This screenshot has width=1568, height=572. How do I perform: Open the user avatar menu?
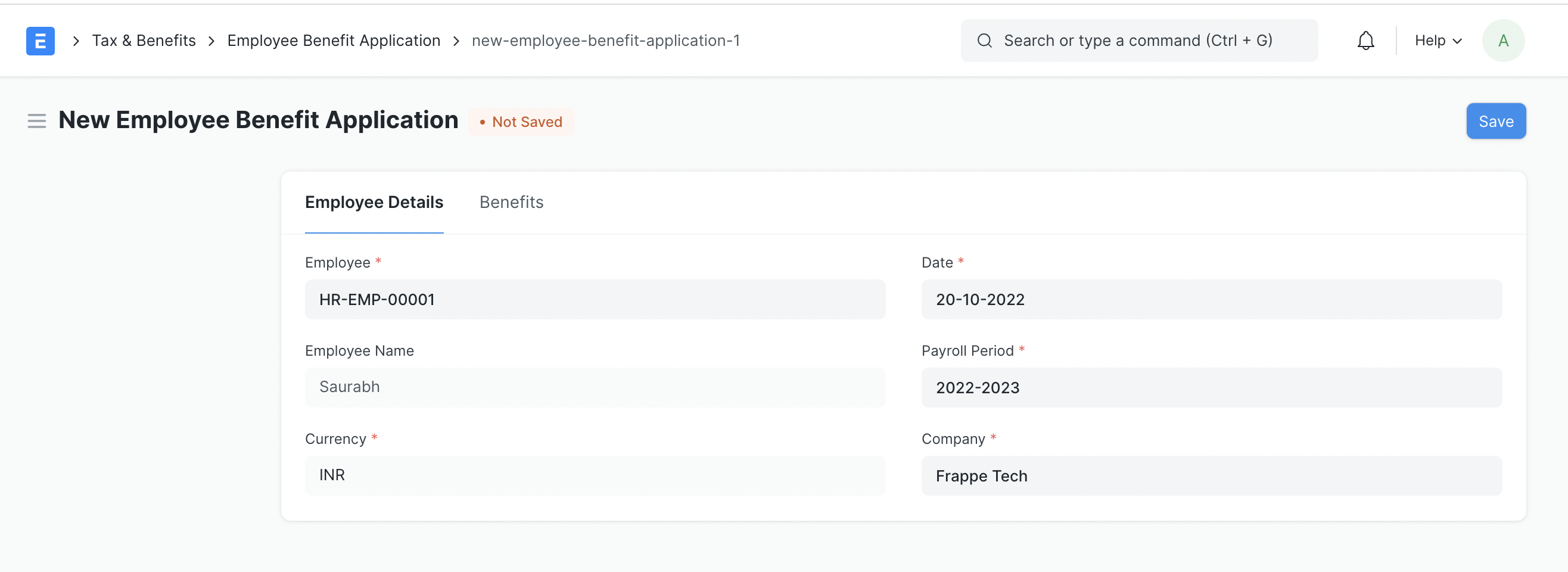click(1503, 40)
